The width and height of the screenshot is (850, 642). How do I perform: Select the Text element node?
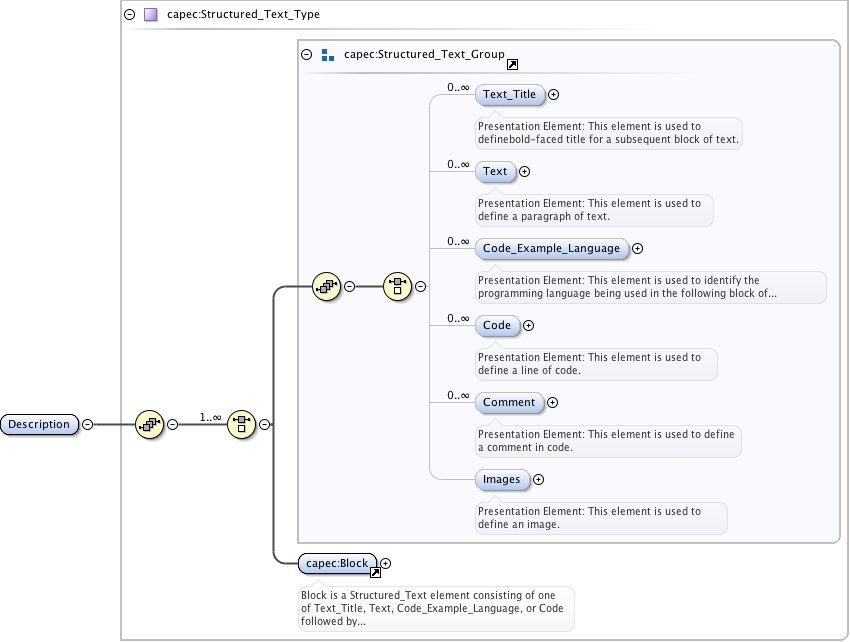(x=495, y=172)
